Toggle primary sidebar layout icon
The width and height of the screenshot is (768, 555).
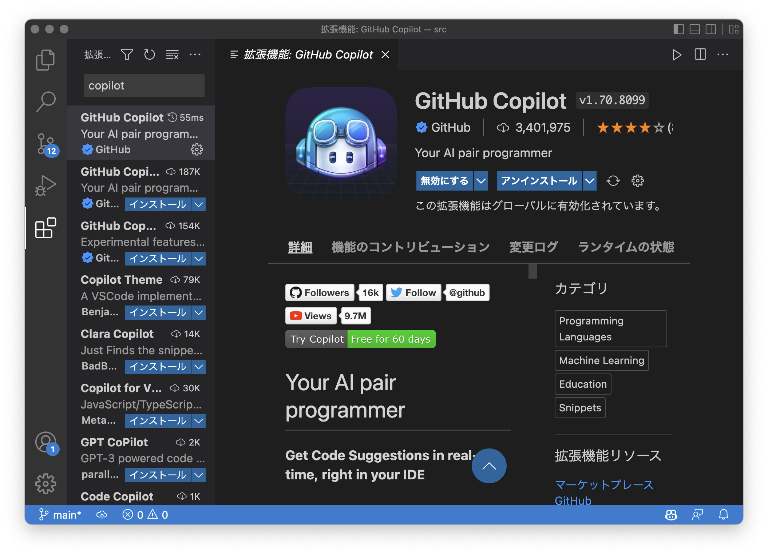pos(679,29)
